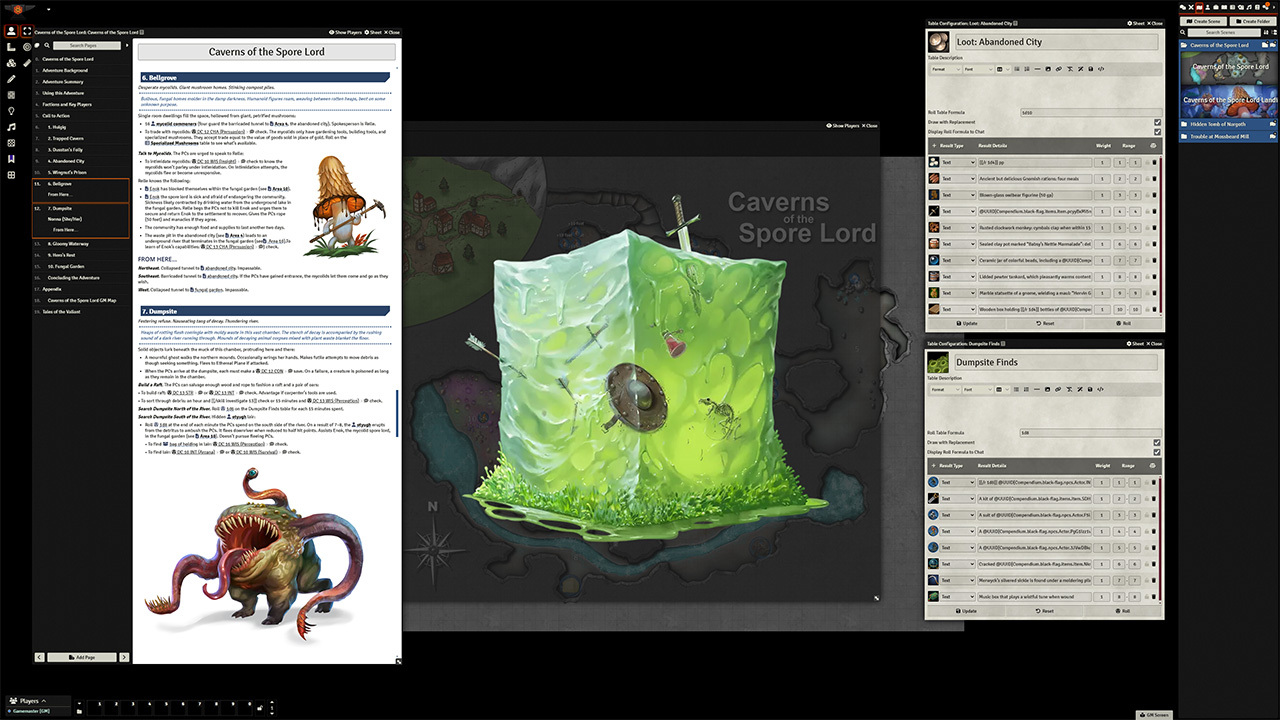Click Add Page button in journal

click(x=82, y=657)
